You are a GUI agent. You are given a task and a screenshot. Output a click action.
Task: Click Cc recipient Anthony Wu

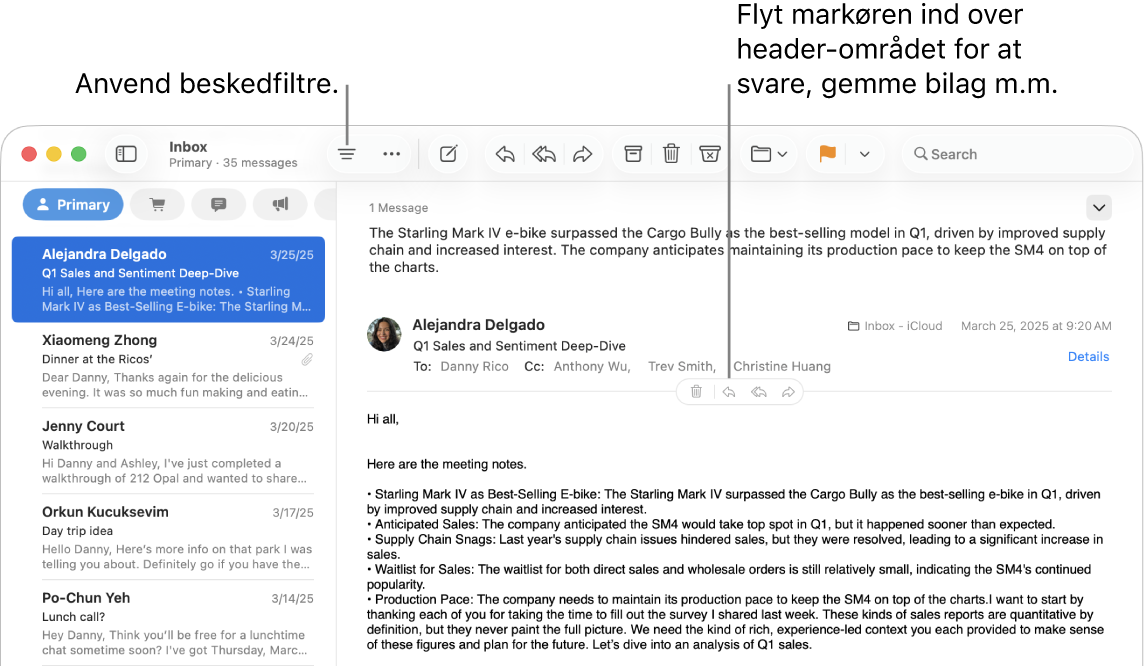591,367
